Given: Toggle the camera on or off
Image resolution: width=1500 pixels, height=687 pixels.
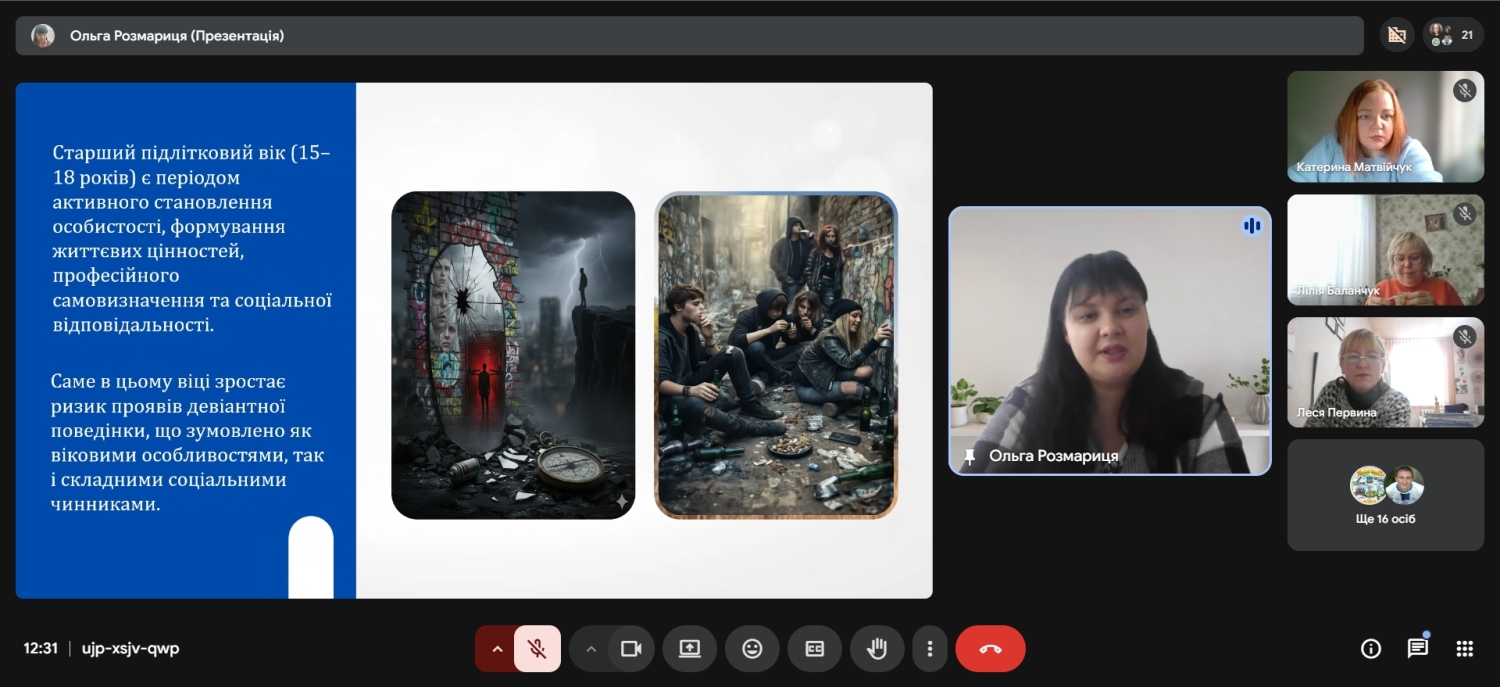Looking at the screenshot, I should click(631, 649).
